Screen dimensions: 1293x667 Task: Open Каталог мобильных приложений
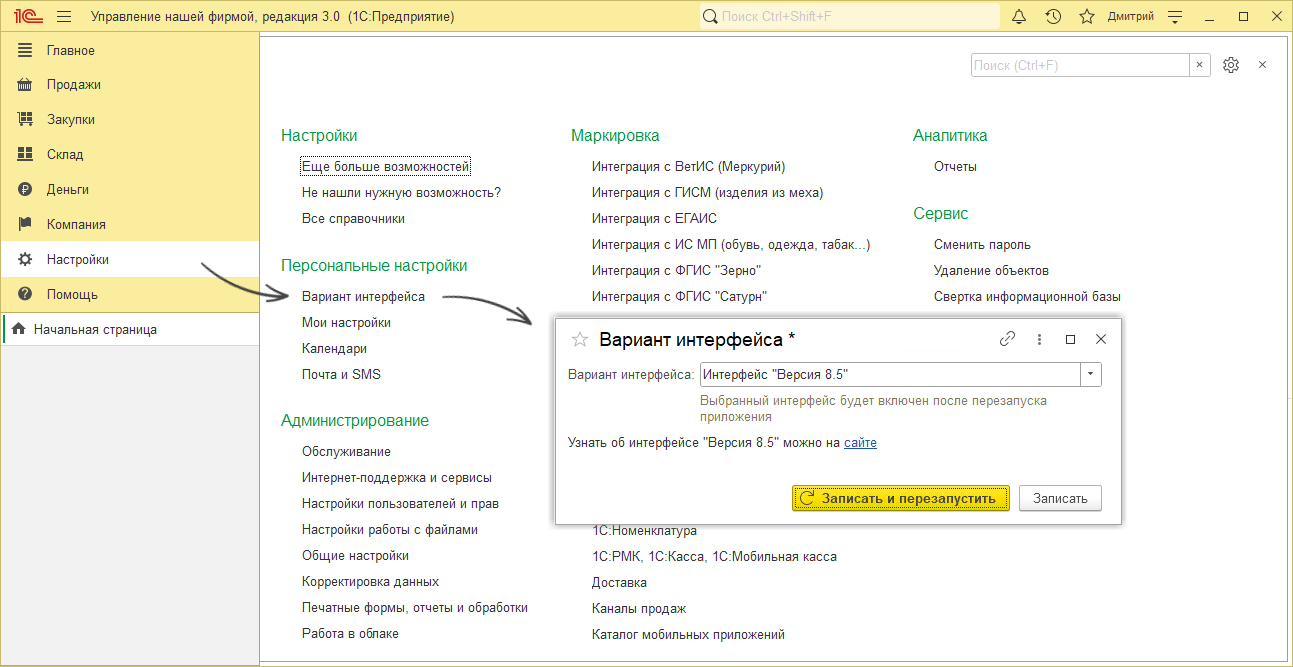(x=688, y=635)
